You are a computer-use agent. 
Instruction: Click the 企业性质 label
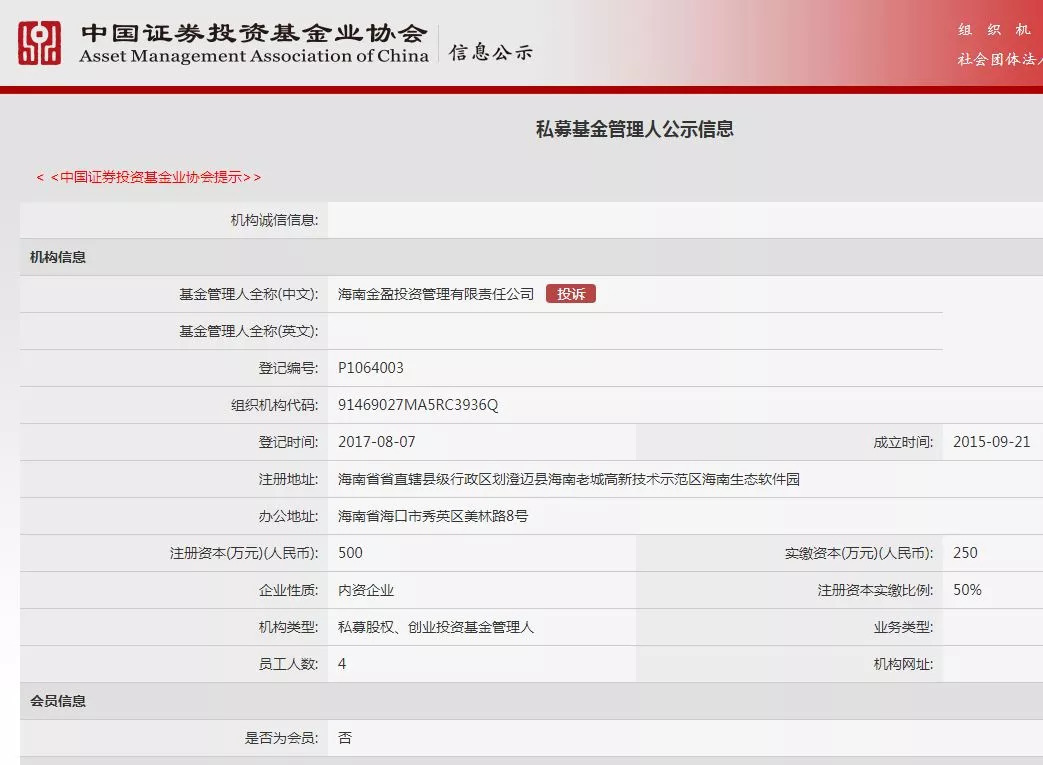[288, 590]
